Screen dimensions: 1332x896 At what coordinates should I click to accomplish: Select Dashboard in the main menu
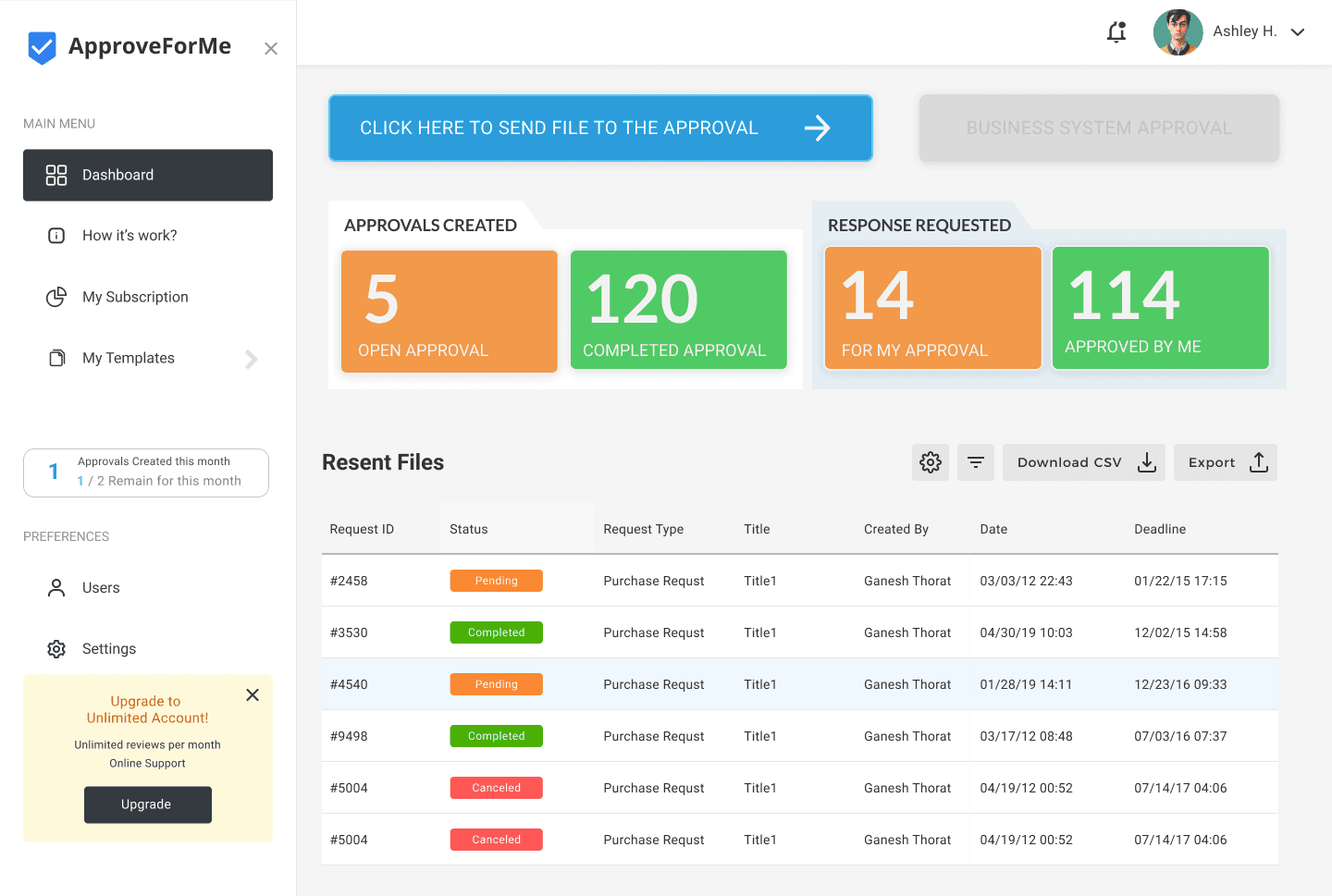pos(148,176)
